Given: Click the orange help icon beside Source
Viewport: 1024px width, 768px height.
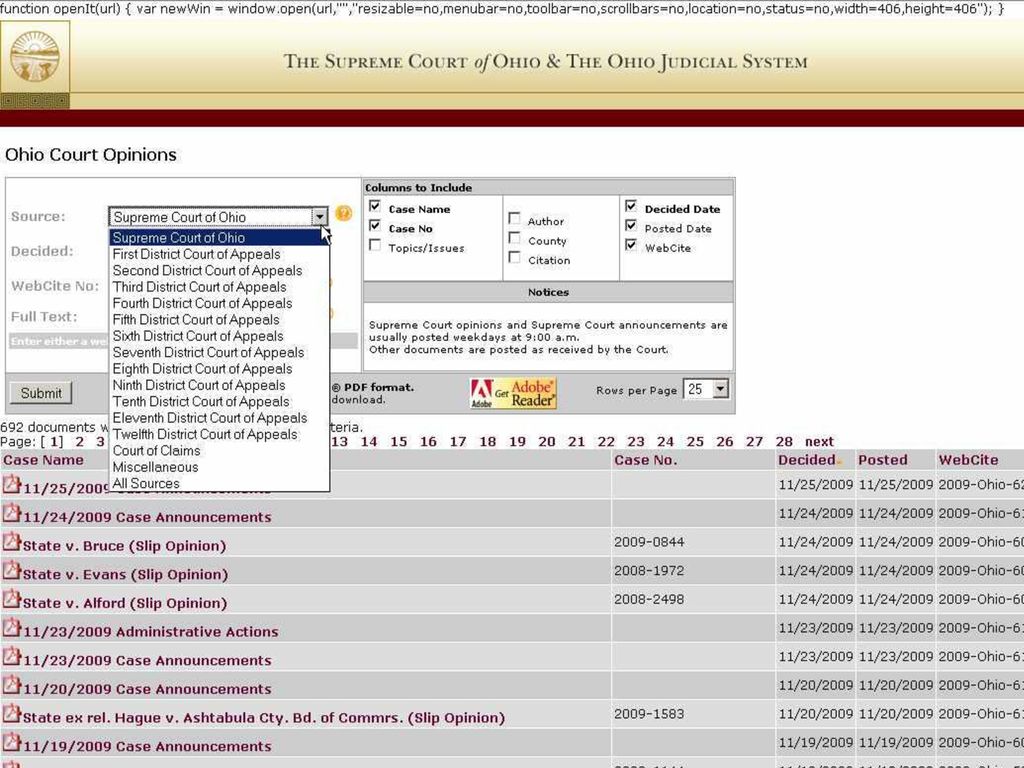Looking at the screenshot, I should pyautogui.click(x=344, y=213).
